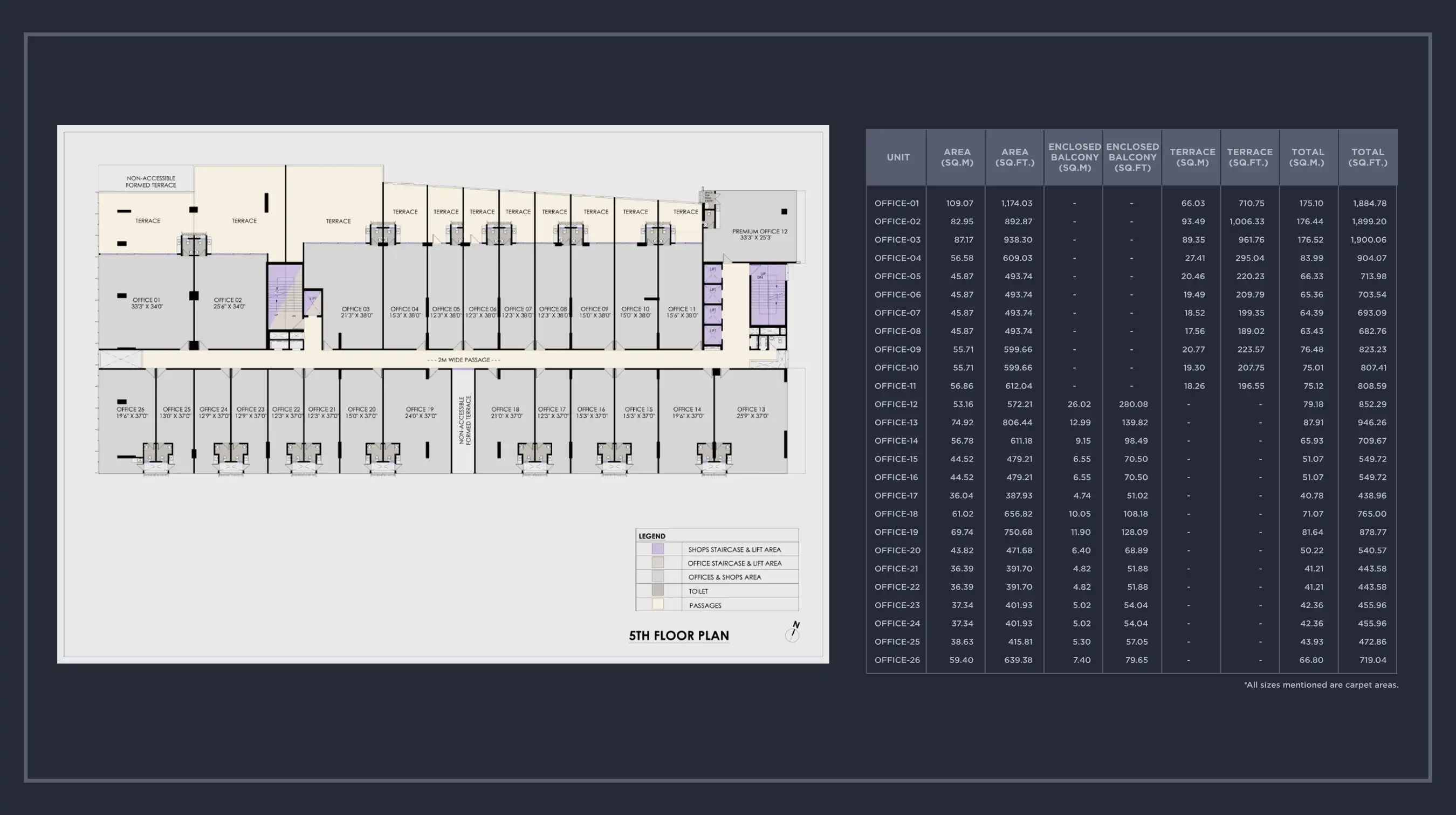The width and height of the screenshot is (1456, 815).
Task: Expand the TERRACE (SQ.M) column header
Action: (1193, 157)
